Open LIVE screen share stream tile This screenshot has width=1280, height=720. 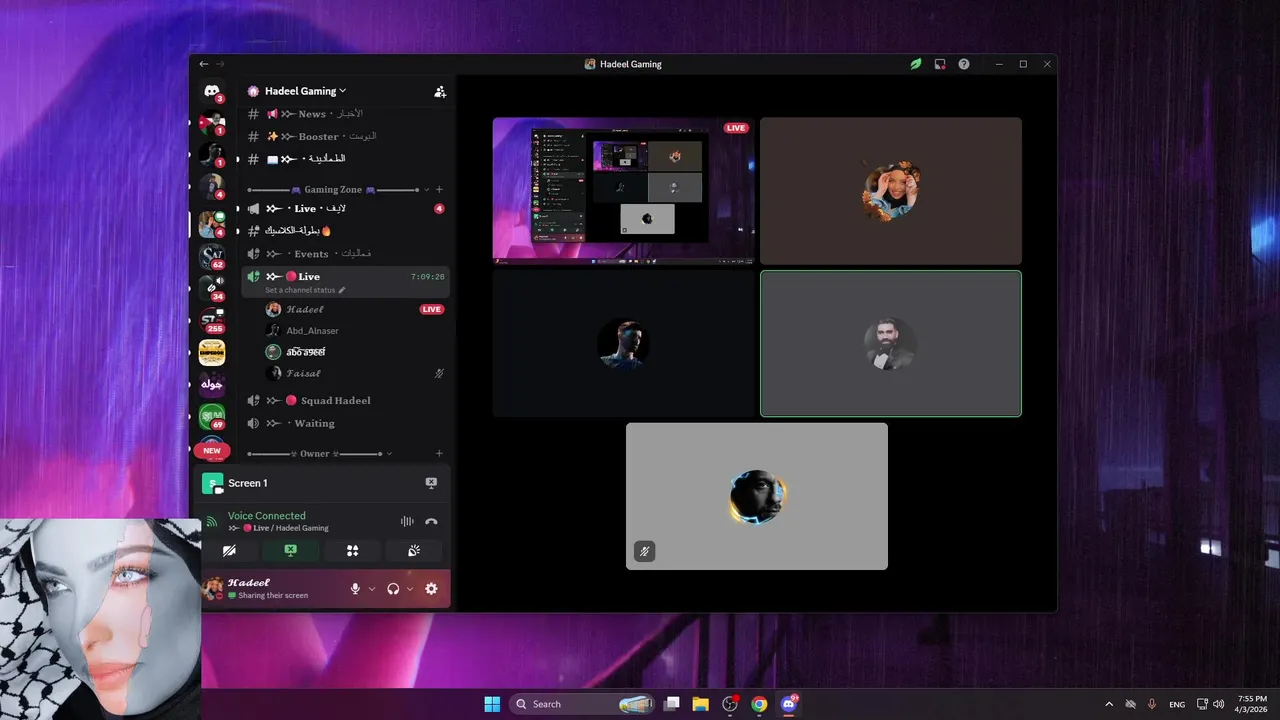(x=623, y=190)
